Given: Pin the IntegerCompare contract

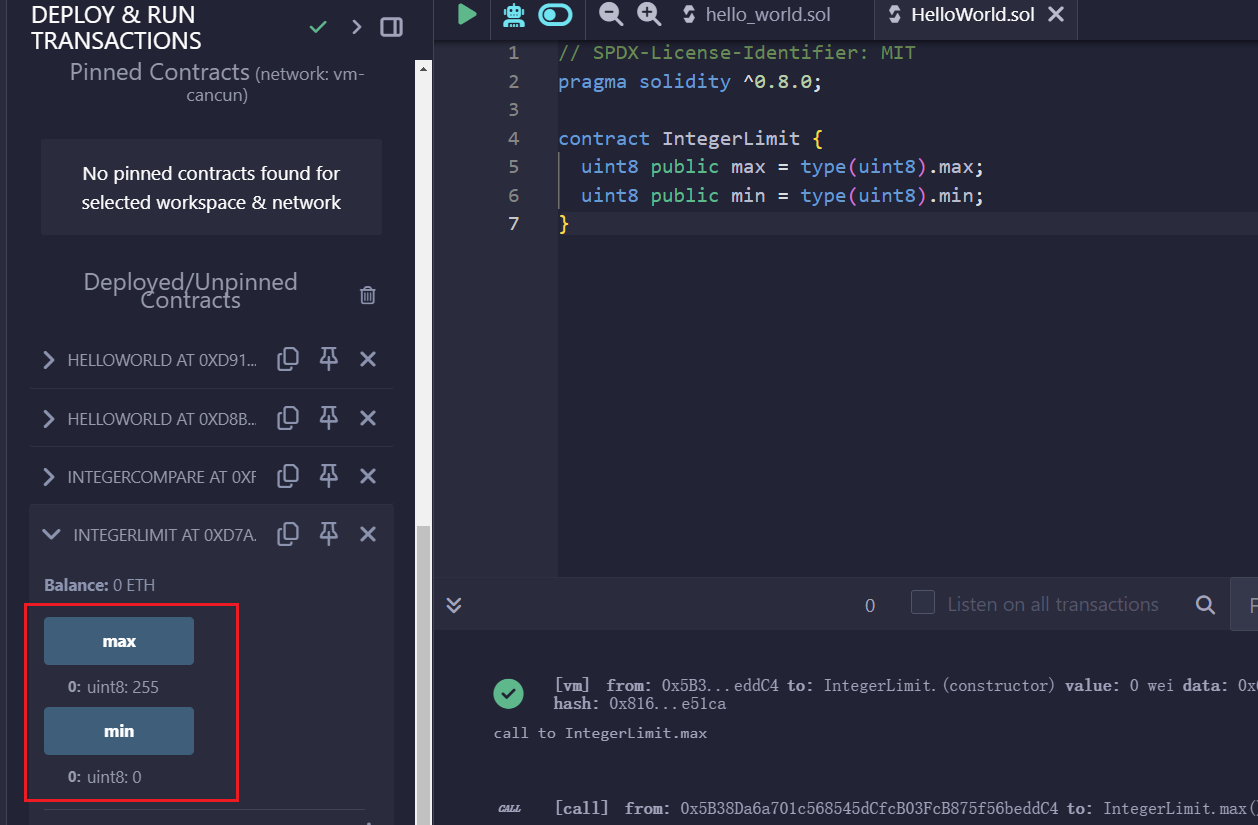Looking at the screenshot, I should pyautogui.click(x=328, y=477).
